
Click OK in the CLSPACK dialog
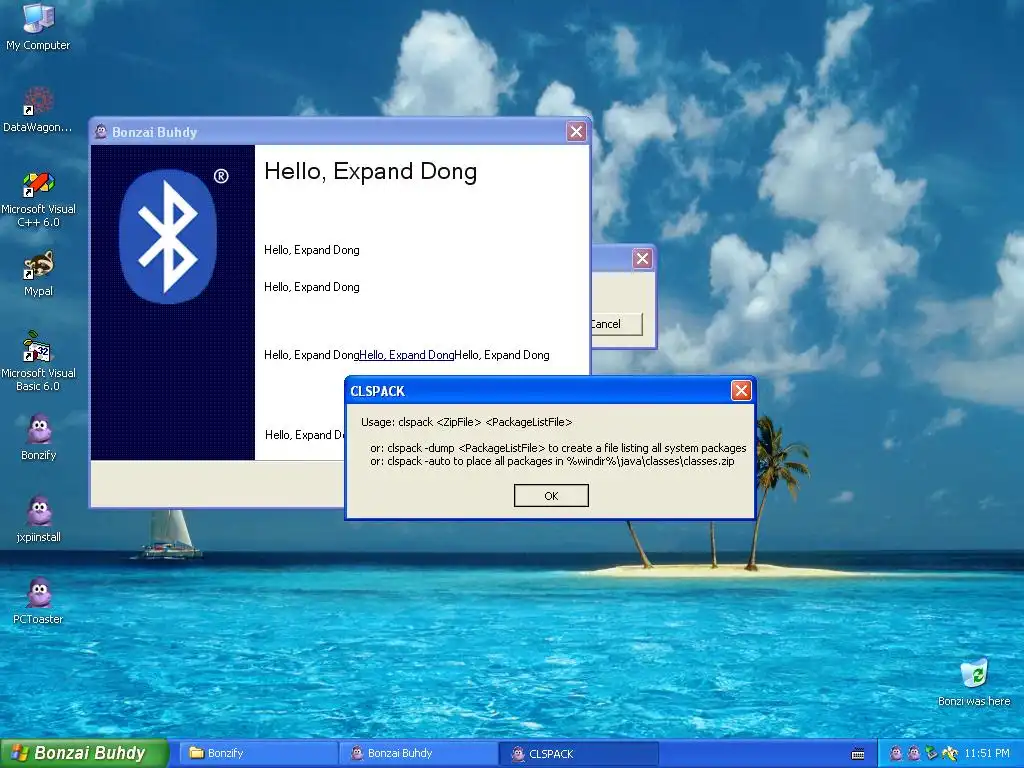click(x=551, y=496)
